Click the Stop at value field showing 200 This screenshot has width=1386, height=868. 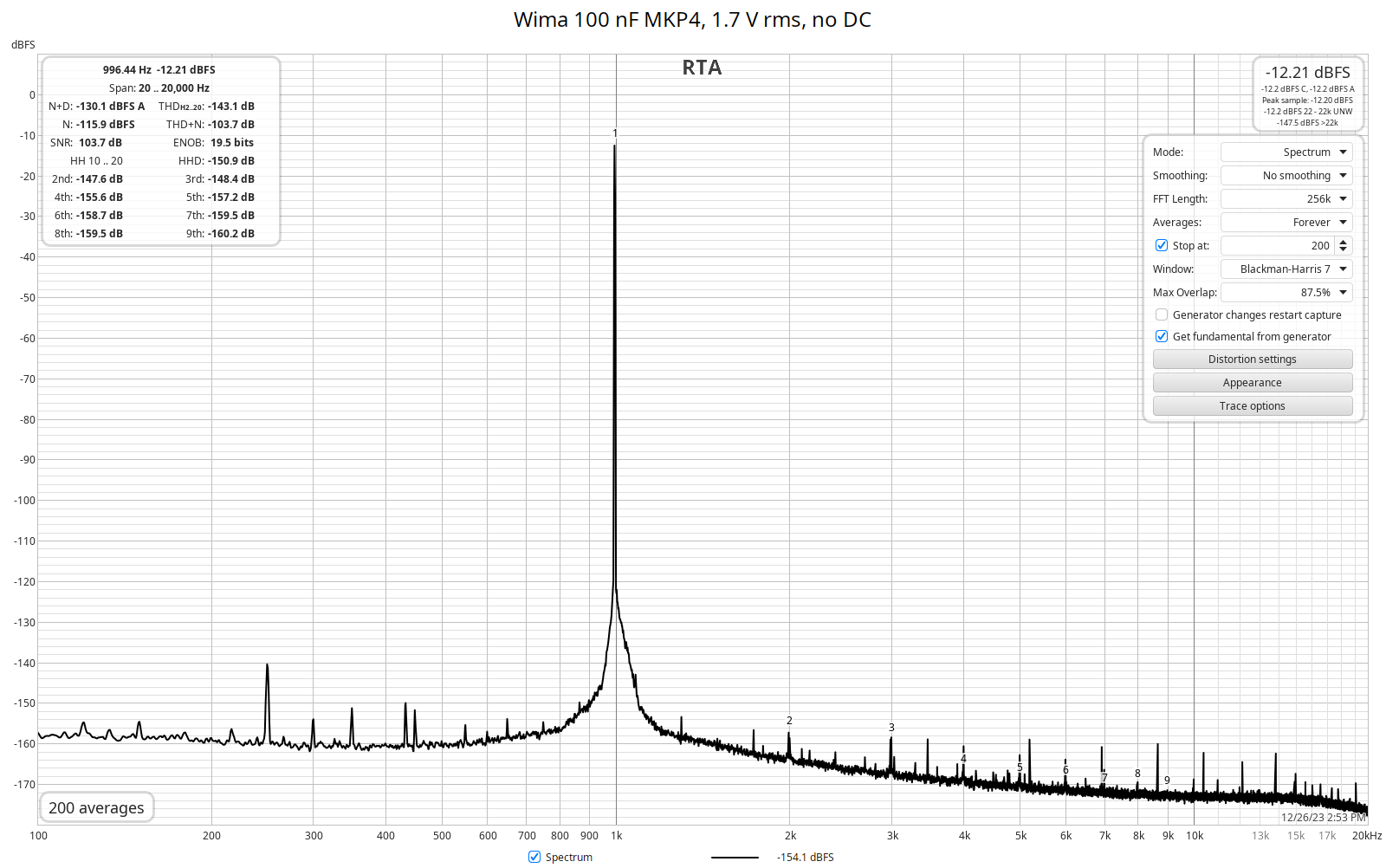[1278, 245]
